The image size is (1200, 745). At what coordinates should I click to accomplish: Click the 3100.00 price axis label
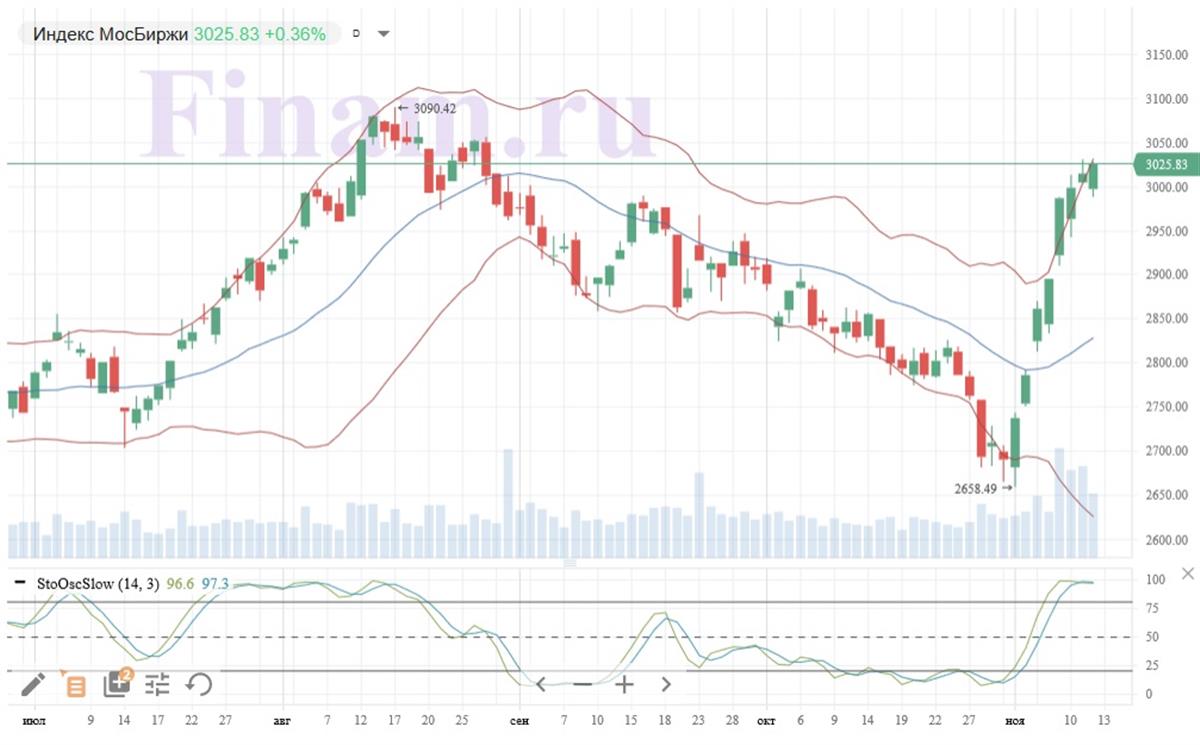pos(1167,99)
